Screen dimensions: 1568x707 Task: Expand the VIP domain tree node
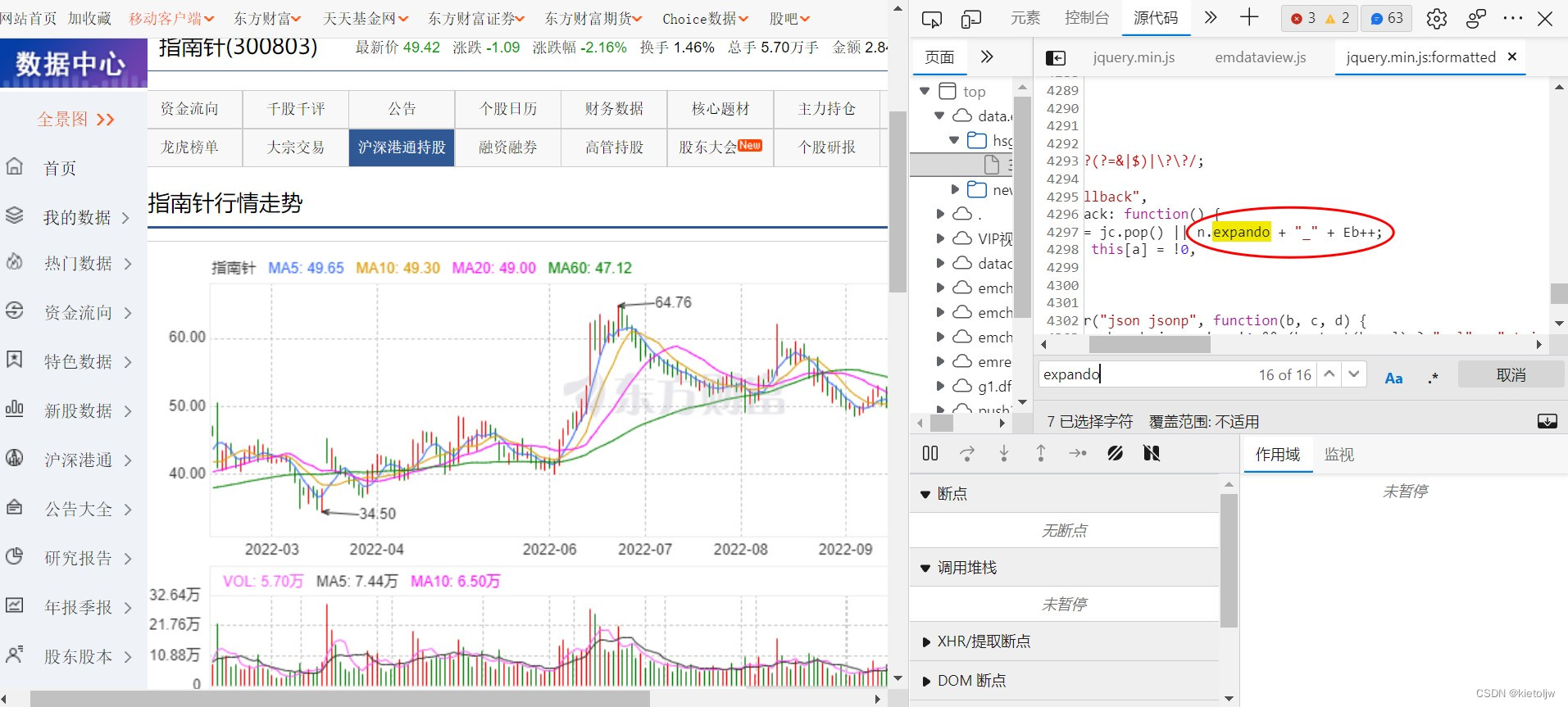940,238
